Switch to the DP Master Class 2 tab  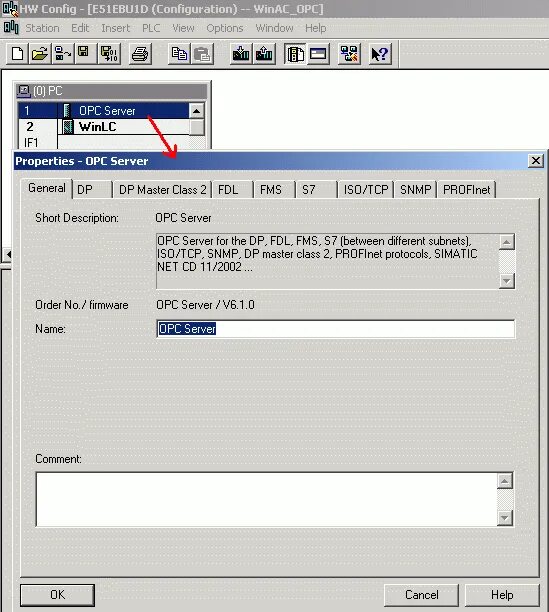point(162,190)
